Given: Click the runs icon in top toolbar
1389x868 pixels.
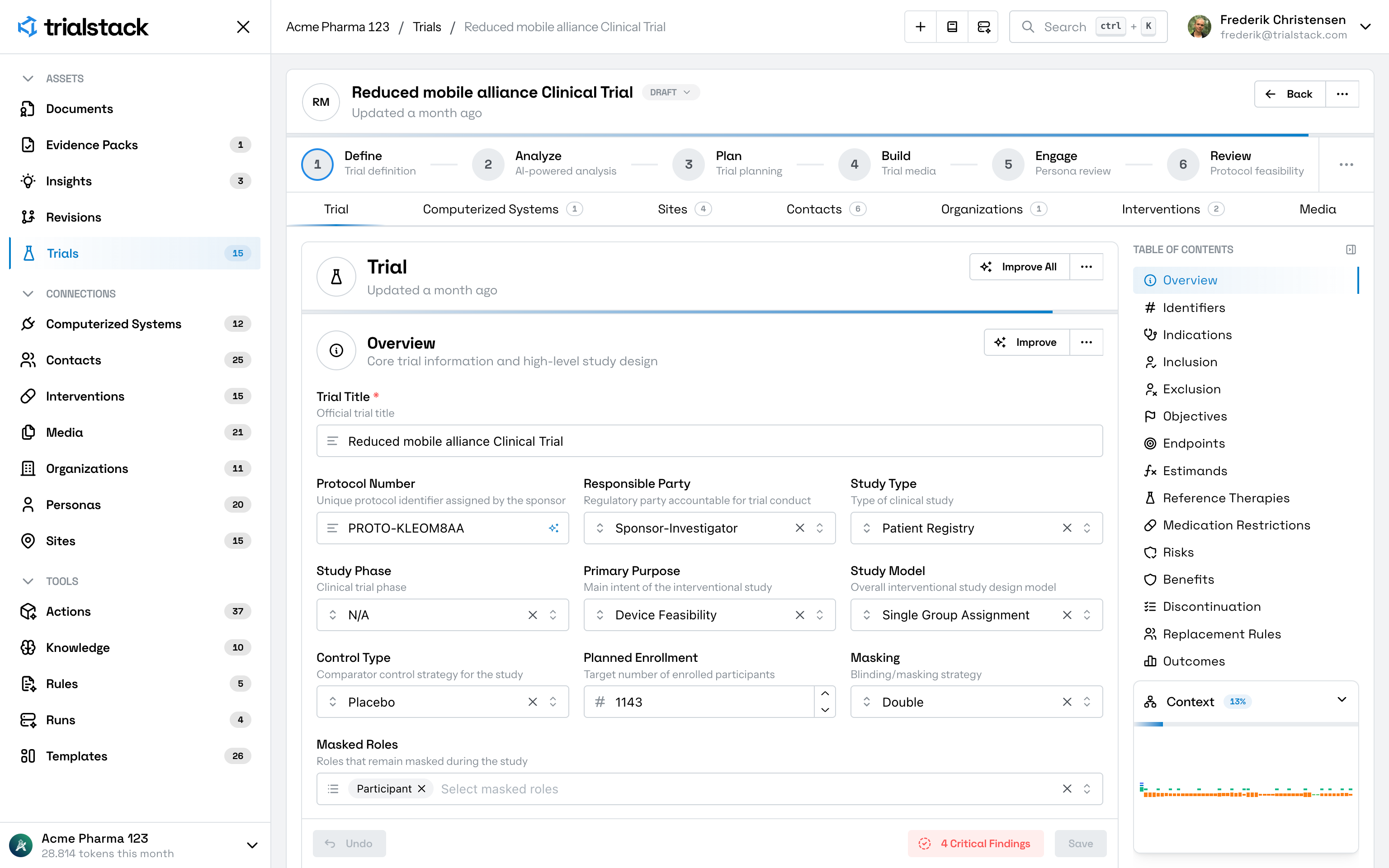Looking at the screenshot, I should (x=983, y=27).
